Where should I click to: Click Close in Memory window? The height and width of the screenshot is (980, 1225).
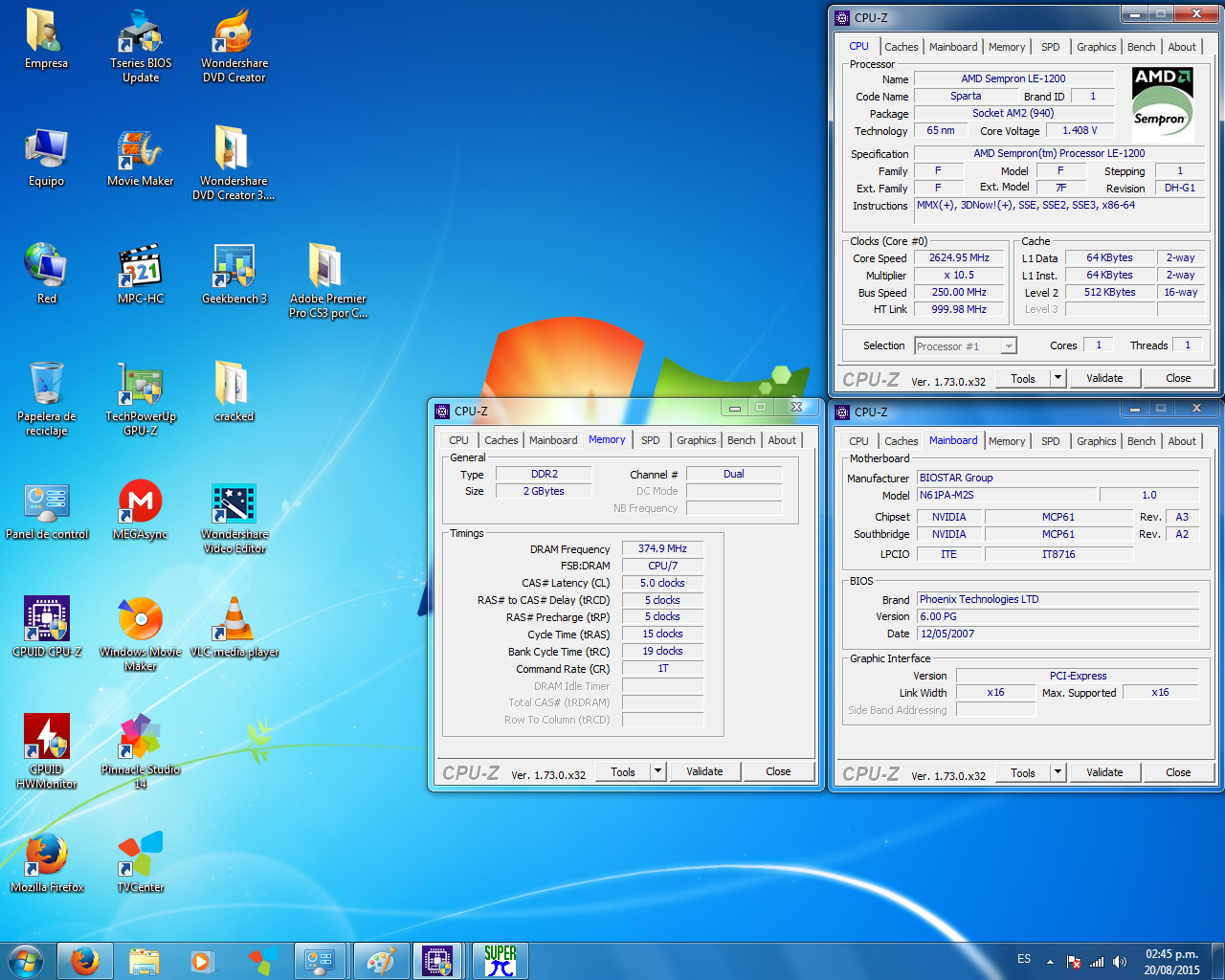(x=778, y=771)
